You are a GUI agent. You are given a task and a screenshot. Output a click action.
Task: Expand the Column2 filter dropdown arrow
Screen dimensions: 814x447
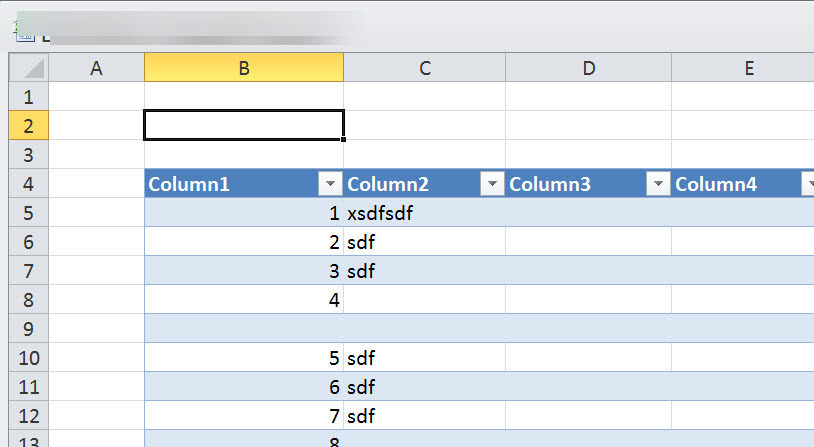[492, 184]
